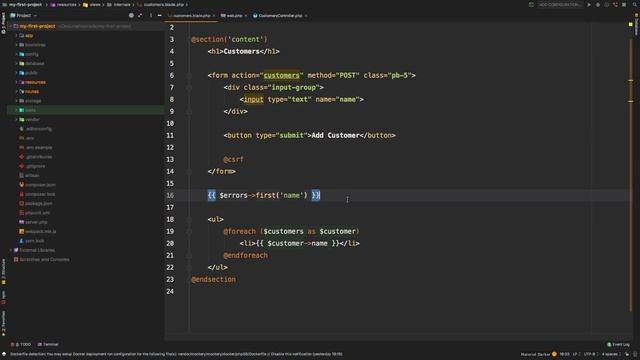The height and width of the screenshot is (360, 640).
Task: Open the TODO tool window tab
Action: pyautogui.click(x=21, y=344)
